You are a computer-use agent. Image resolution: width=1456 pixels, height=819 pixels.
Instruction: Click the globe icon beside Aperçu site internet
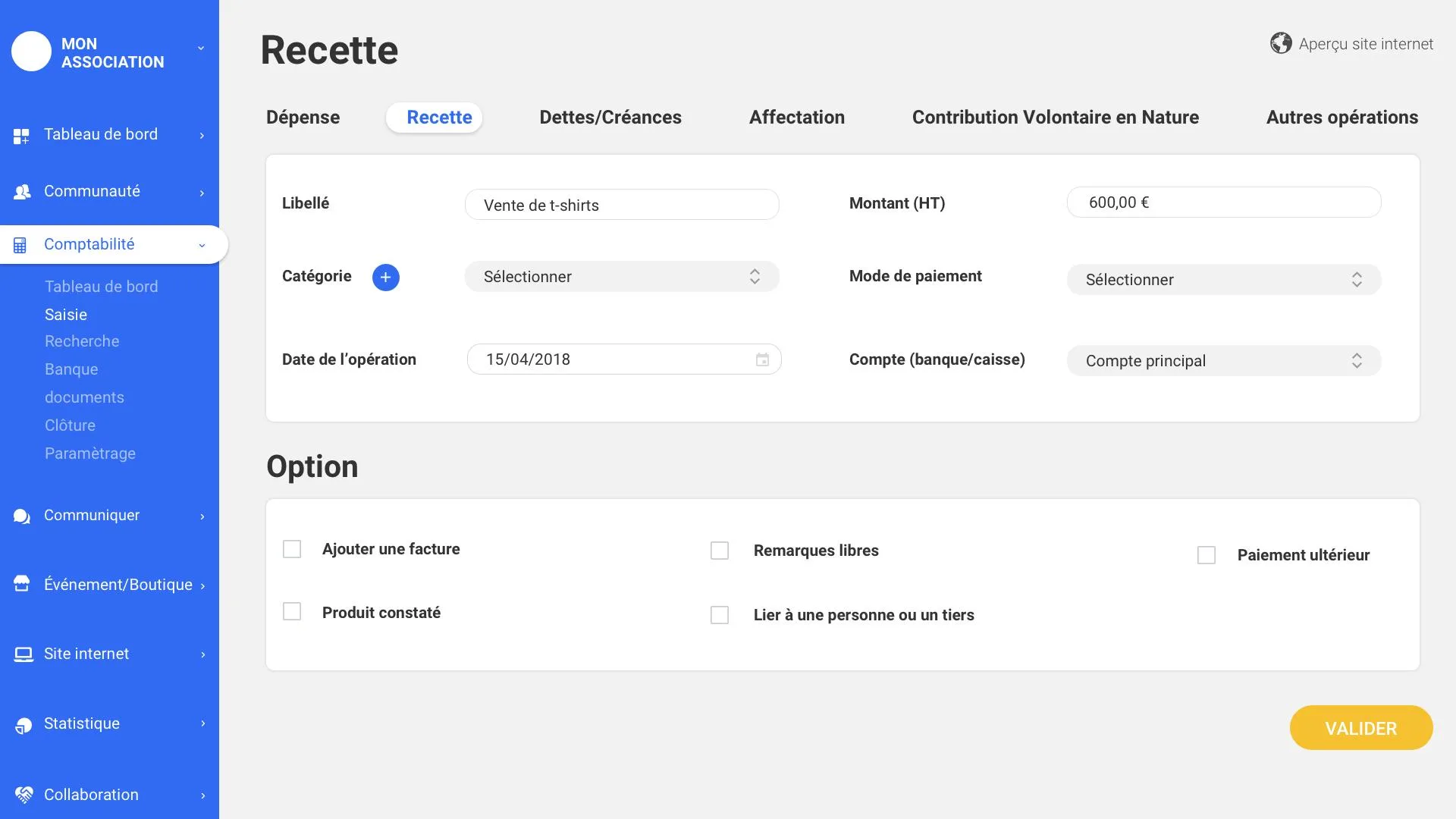pos(1281,43)
